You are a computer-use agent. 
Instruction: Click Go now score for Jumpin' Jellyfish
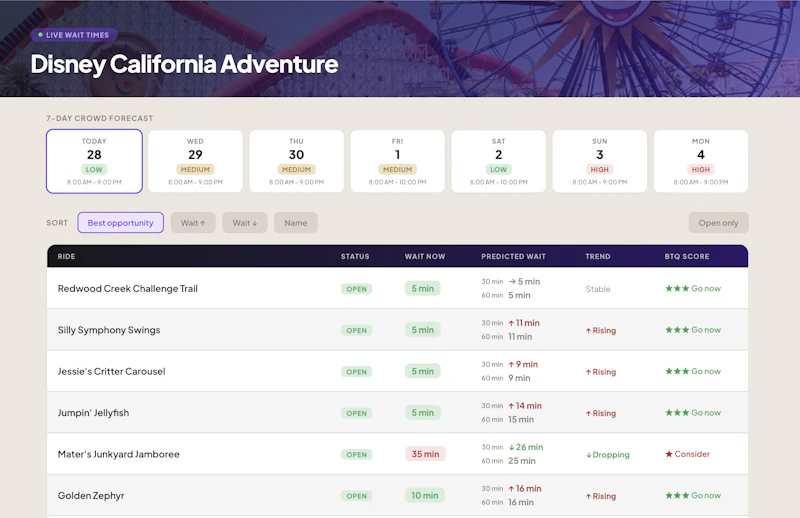(693, 412)
